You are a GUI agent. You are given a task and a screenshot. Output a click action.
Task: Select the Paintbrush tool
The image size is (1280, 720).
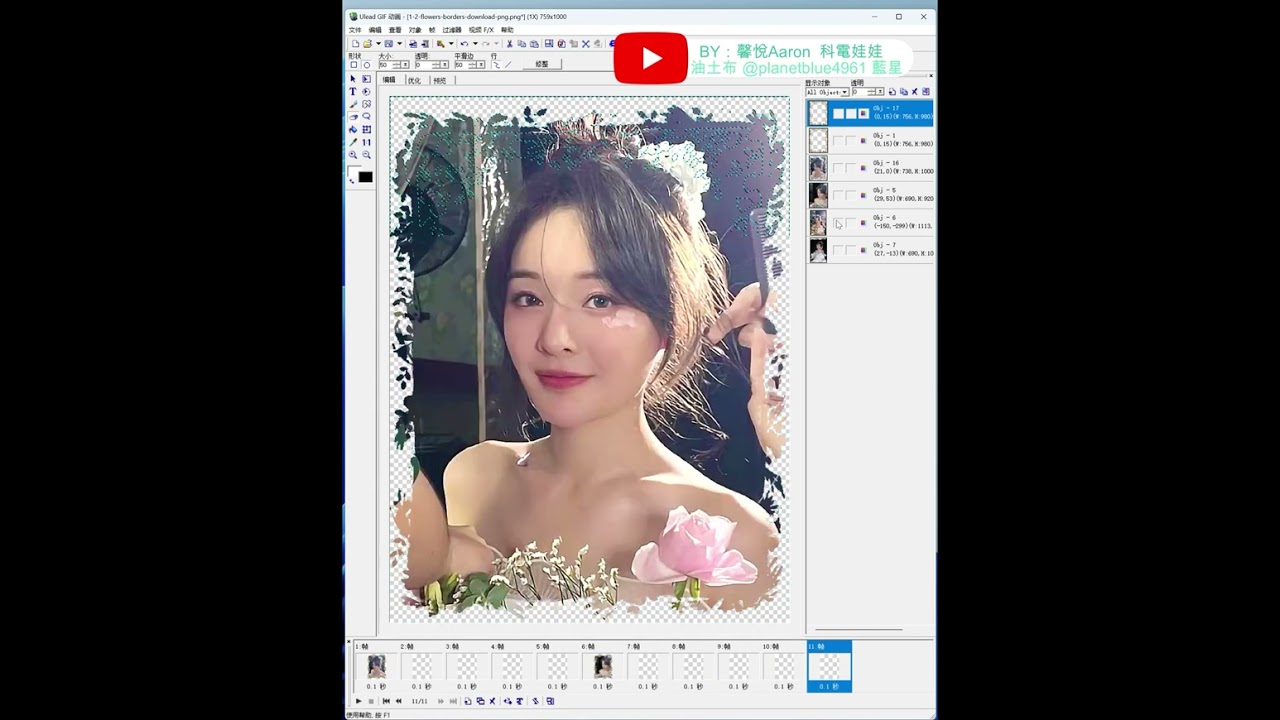(353, 104)
